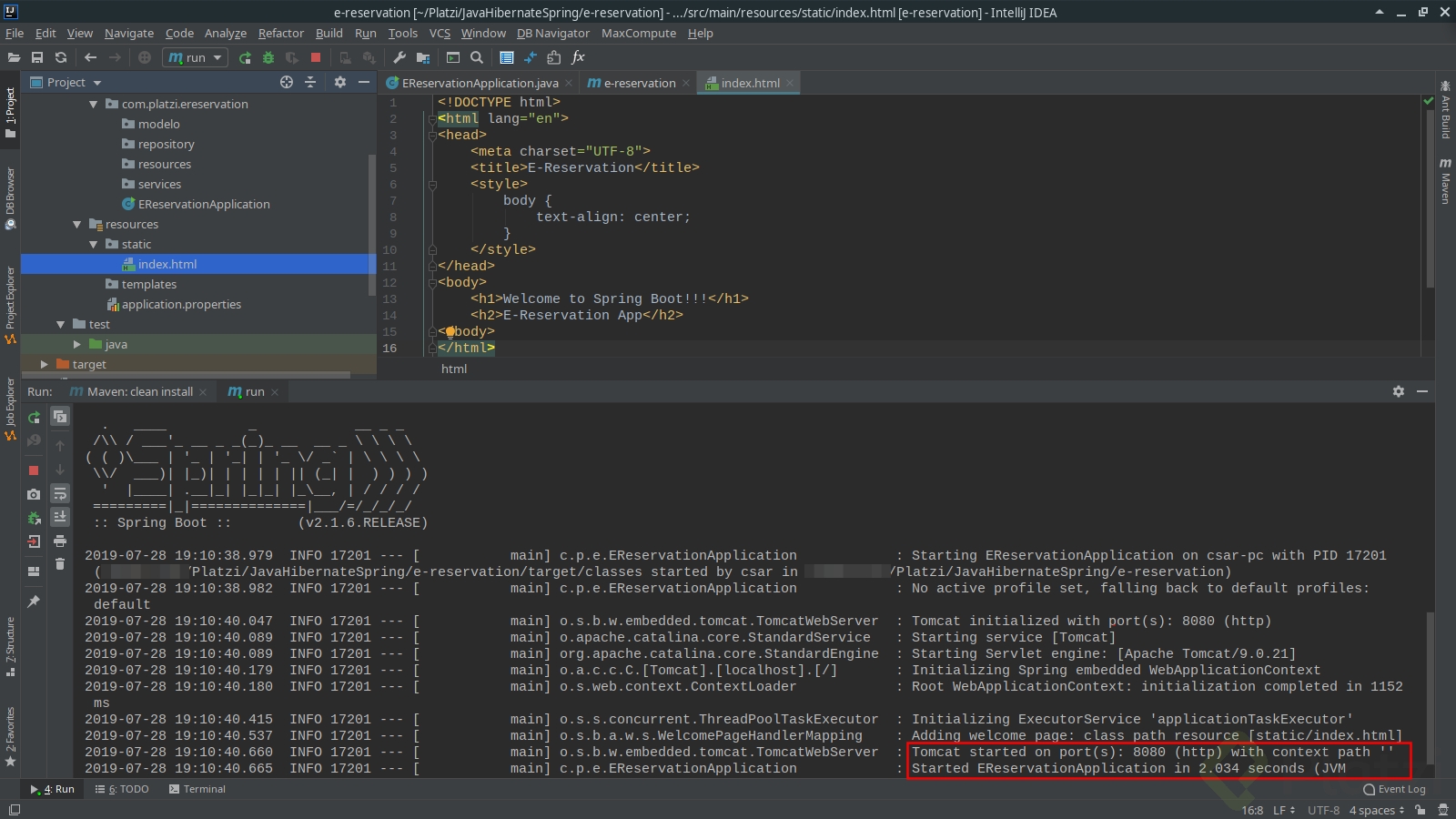
Task: Open Project Structure folder icon
Action: click(423, 57)
